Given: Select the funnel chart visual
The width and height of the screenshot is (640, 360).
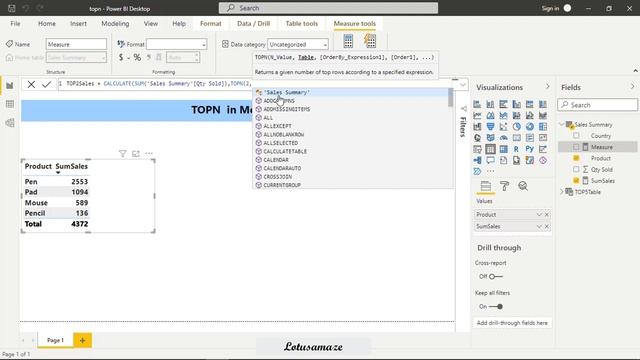Looking at the screenshot, I should click(x=490, y=127).
